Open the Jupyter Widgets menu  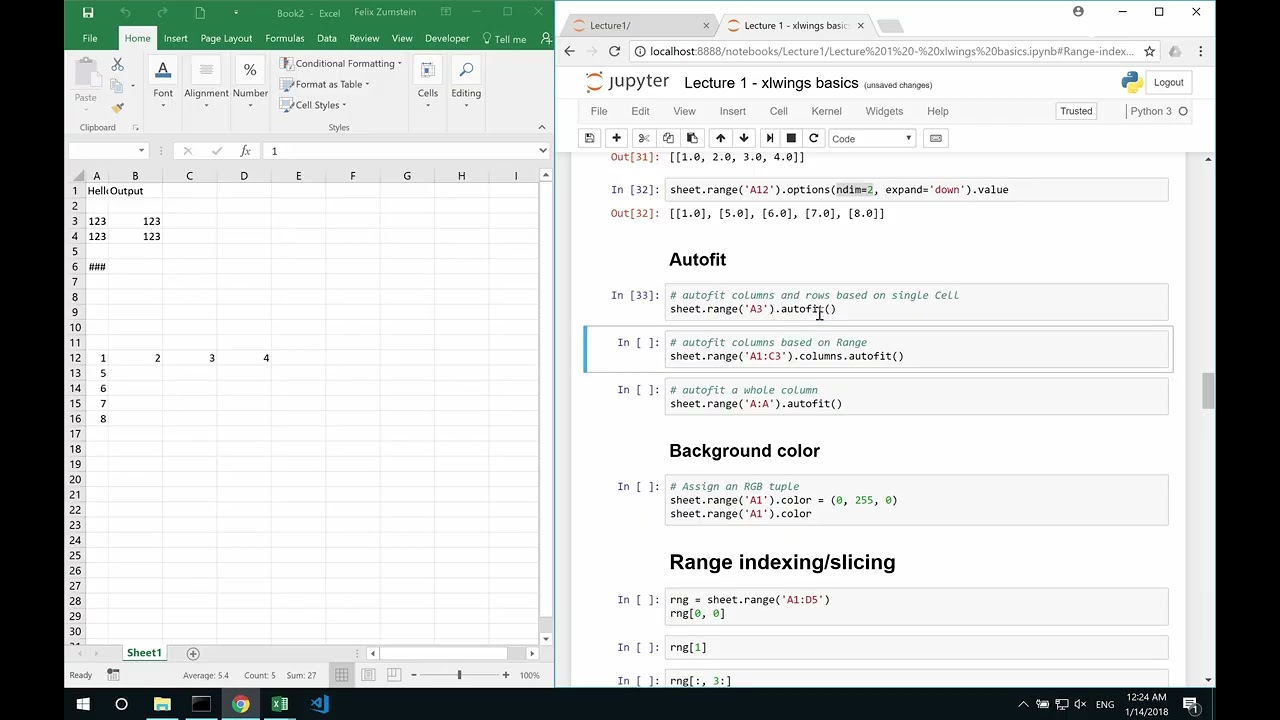coord(884,111)
